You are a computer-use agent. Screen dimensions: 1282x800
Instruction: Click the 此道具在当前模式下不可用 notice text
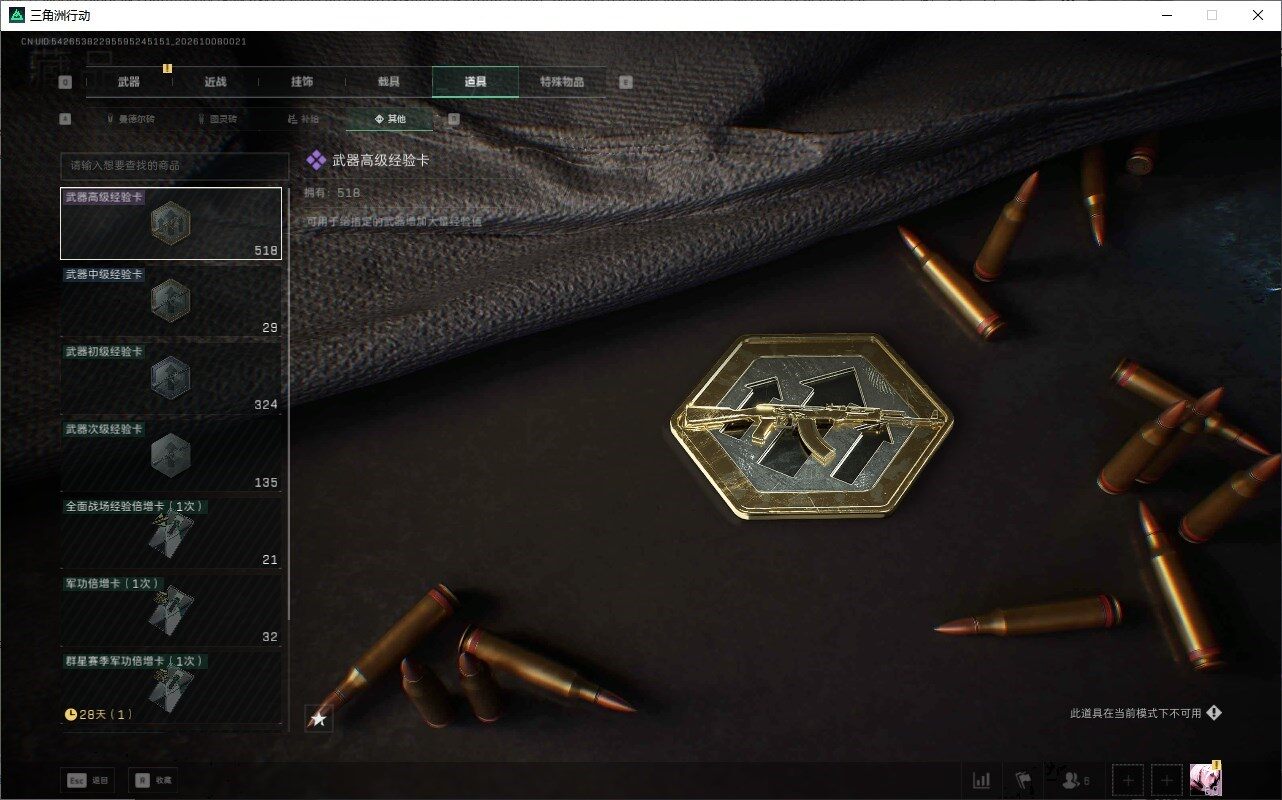pos(1135,713)
